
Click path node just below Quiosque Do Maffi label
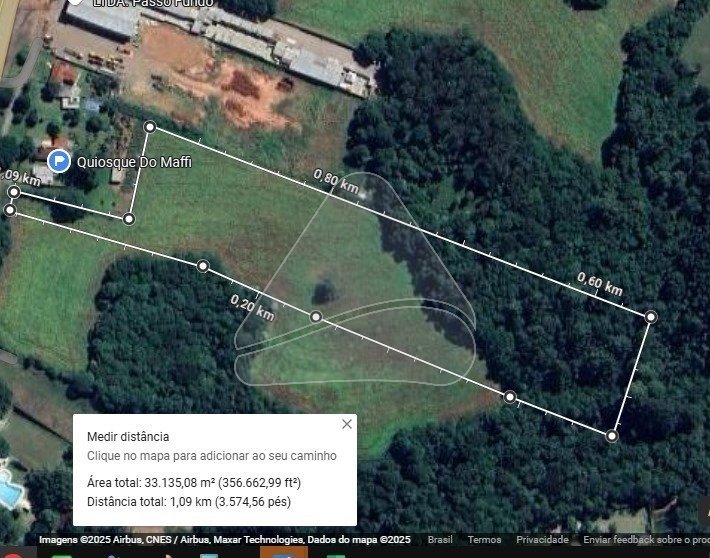129,219
